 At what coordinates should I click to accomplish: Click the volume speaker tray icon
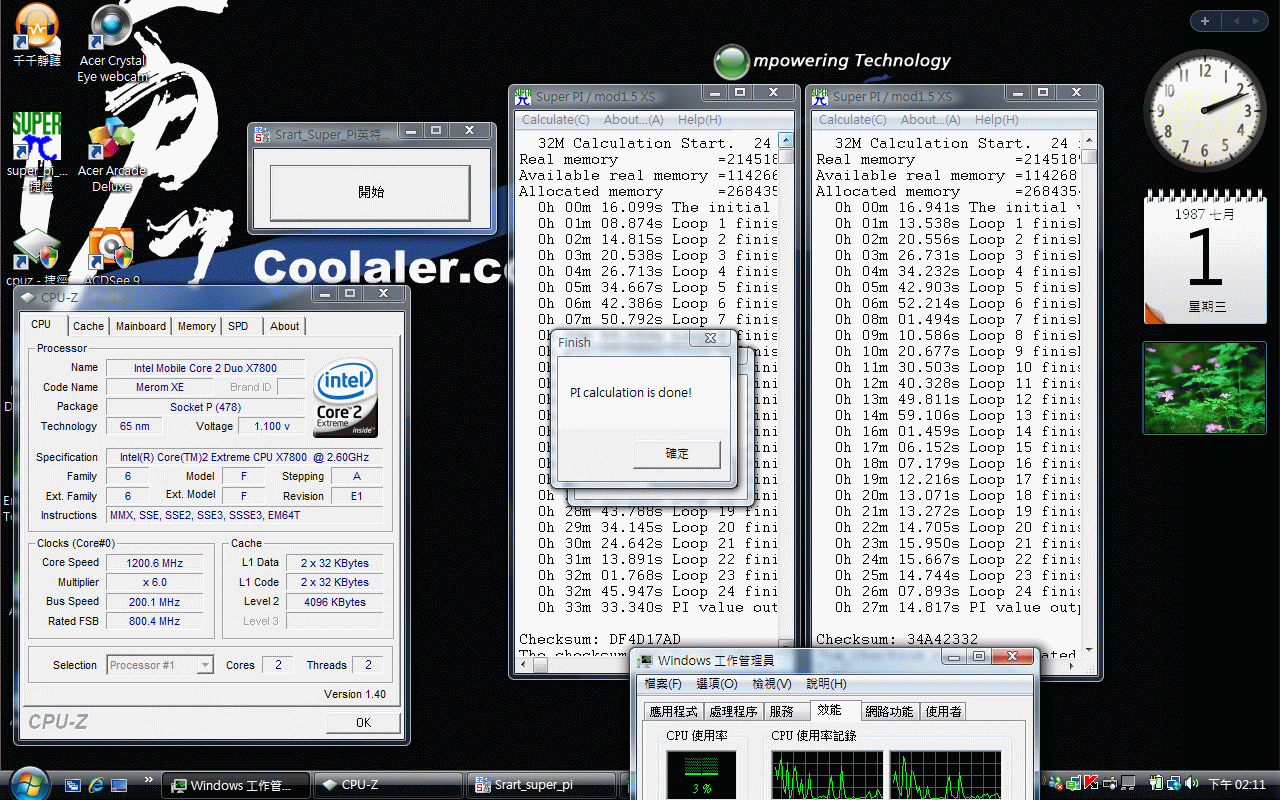click(x=1191, y=784)
